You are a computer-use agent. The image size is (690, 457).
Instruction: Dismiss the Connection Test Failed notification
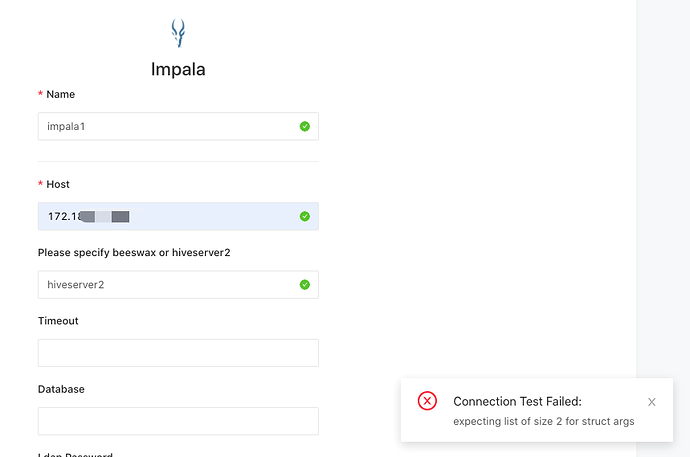click(x=652, y=402)
